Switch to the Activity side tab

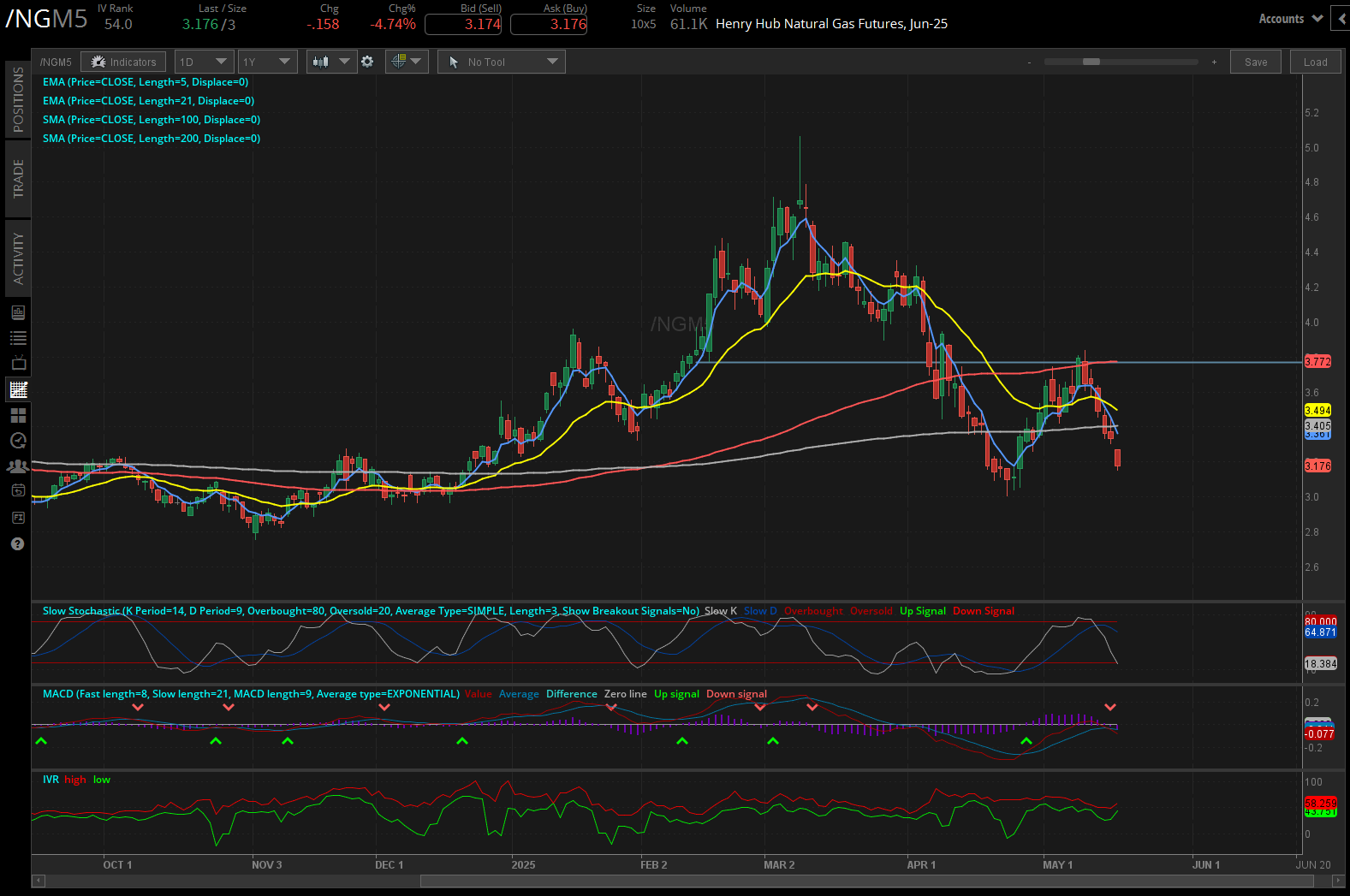[x=18, y=258]
